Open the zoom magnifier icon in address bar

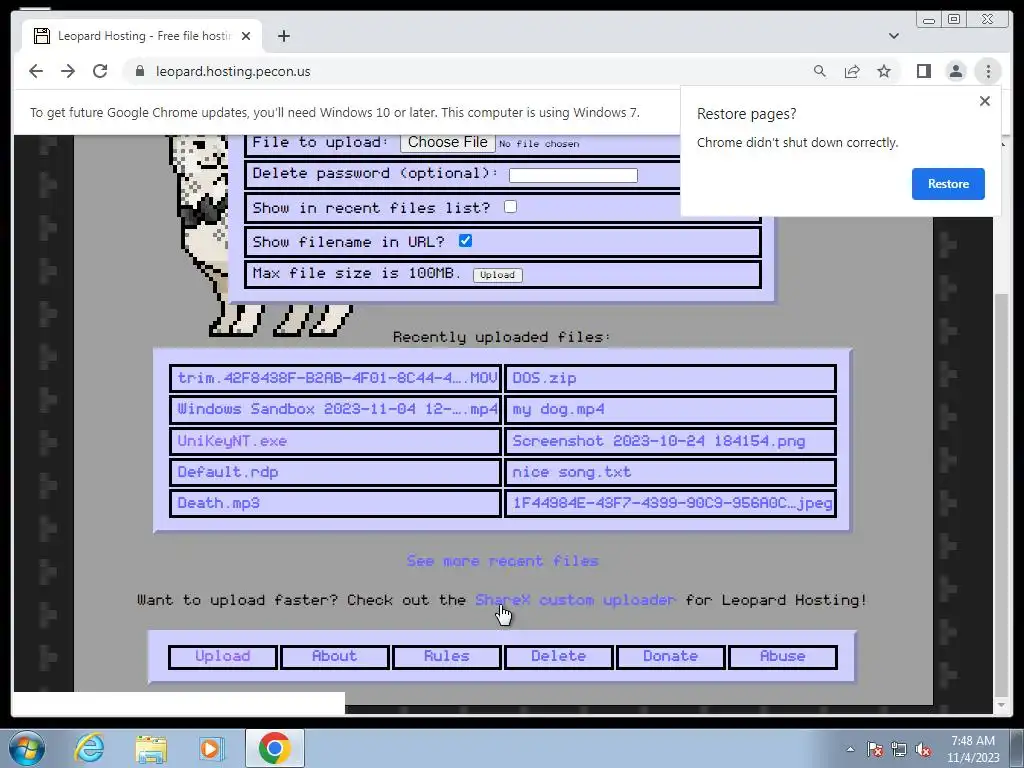(820, 71)
